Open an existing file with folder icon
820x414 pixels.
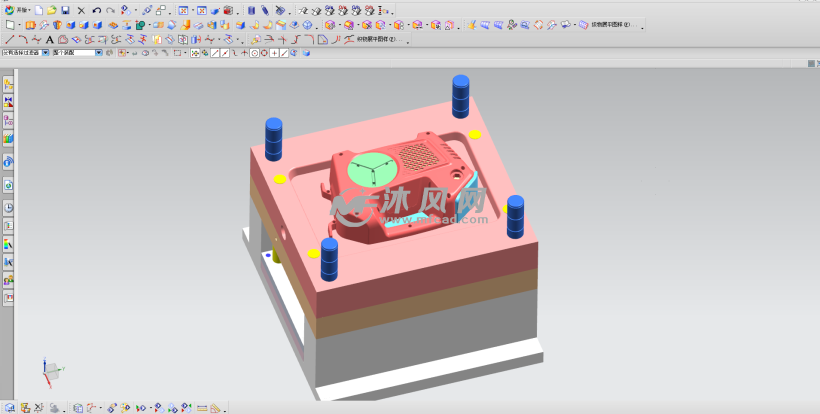click(x=51, y=10)
